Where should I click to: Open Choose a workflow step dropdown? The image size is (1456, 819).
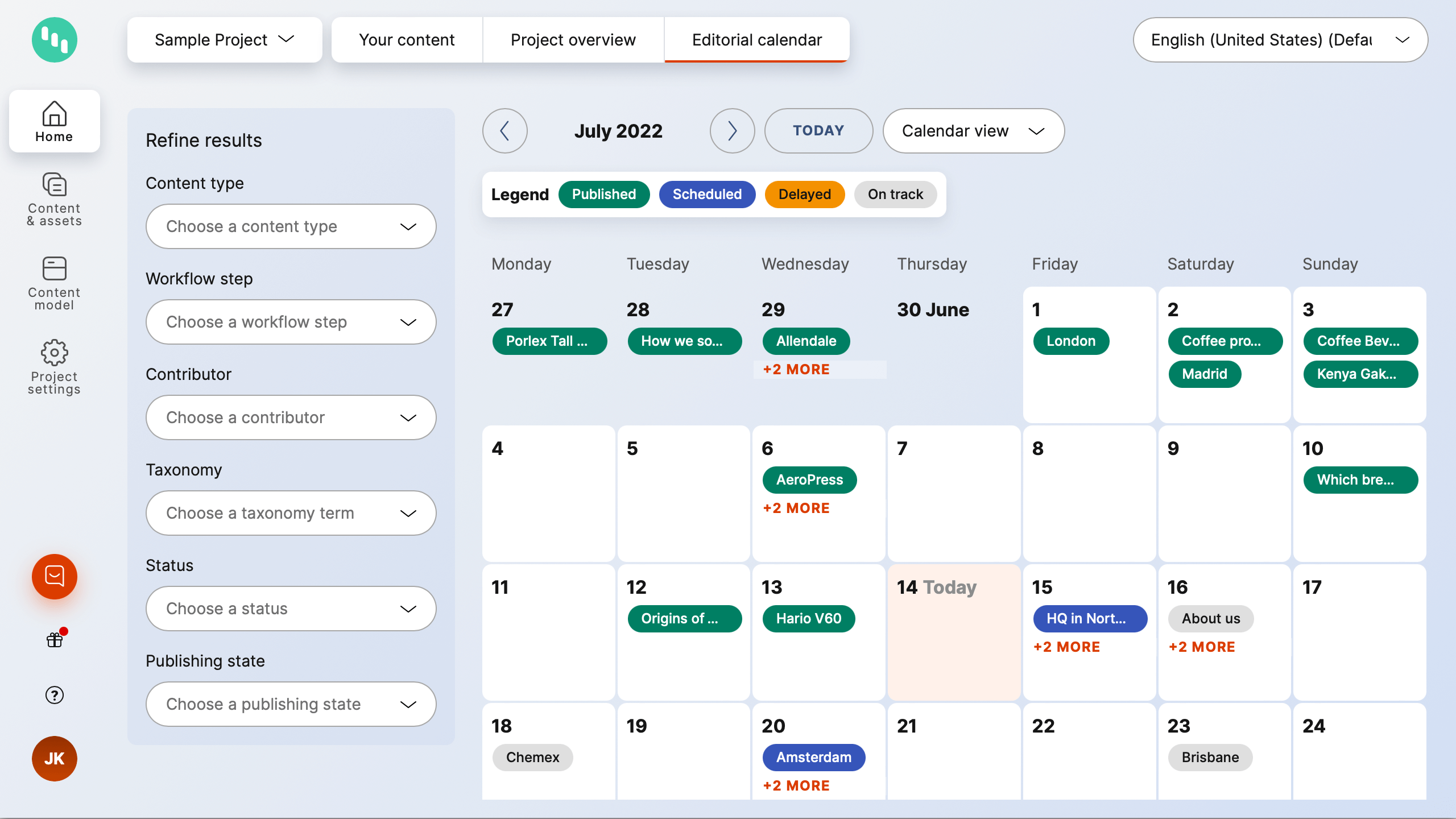tap(291, 322)
